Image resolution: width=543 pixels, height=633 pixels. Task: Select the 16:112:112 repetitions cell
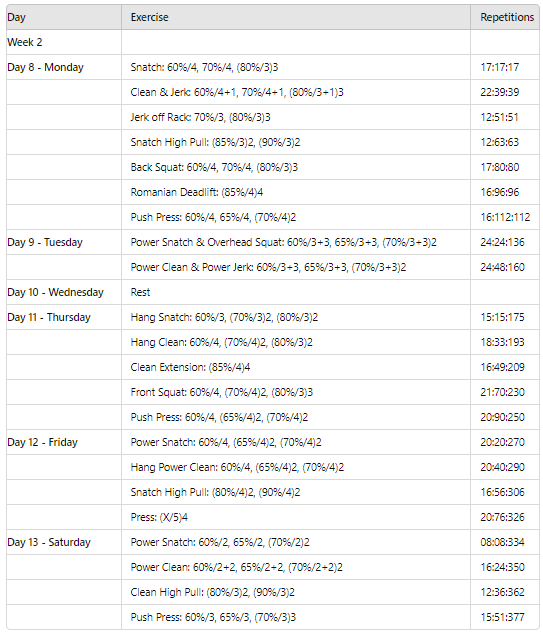coord(505,217)
